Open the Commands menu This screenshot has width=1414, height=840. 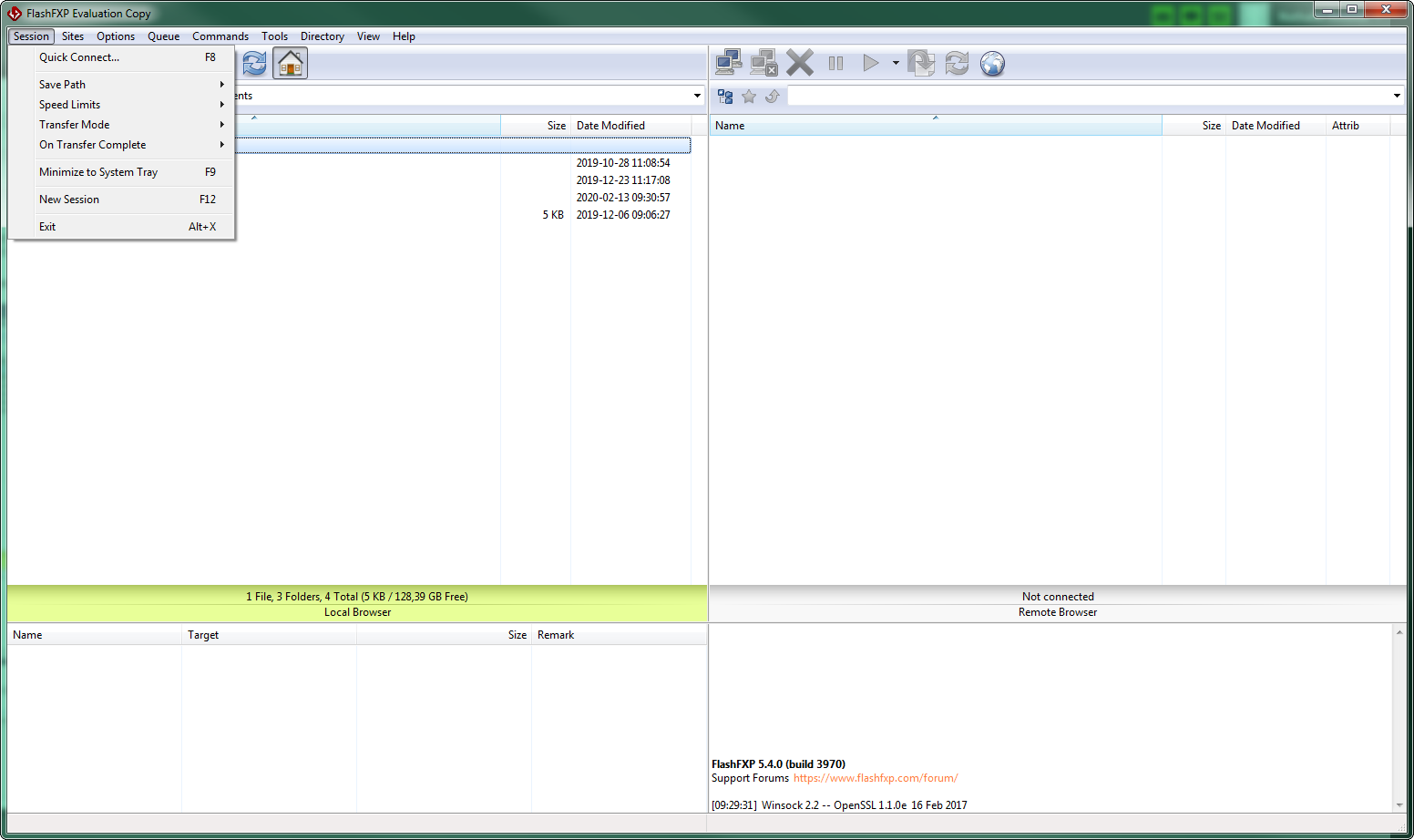click(220, 36)
